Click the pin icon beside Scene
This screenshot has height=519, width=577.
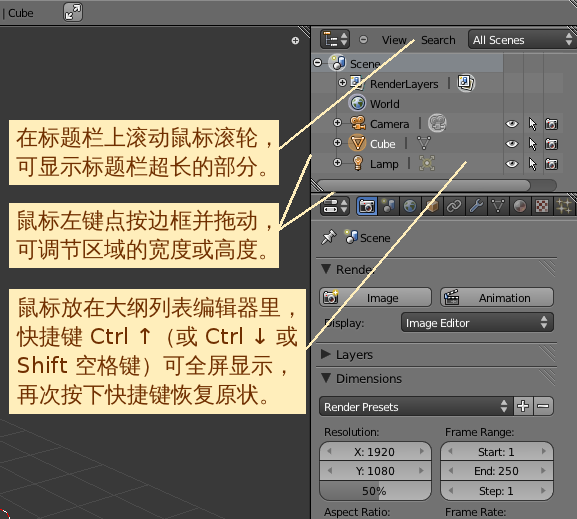329,237
